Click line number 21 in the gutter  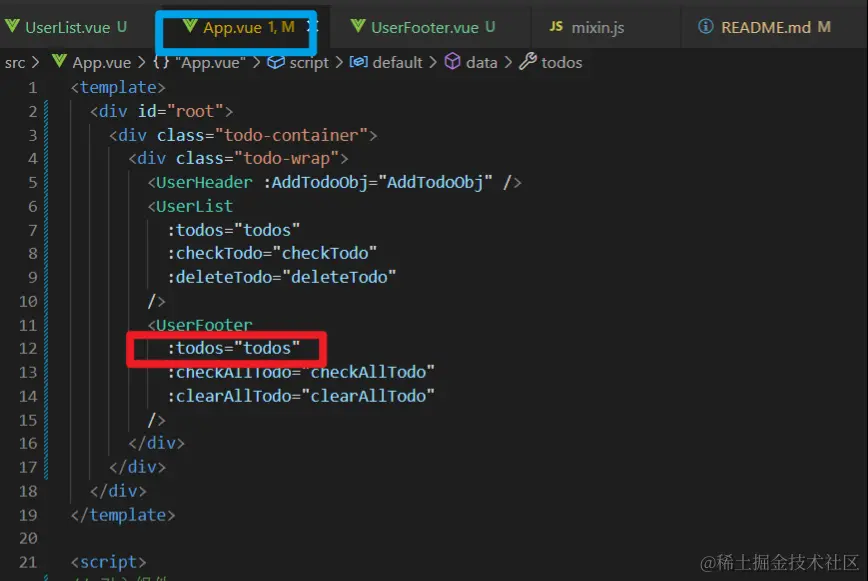[28, 562]
